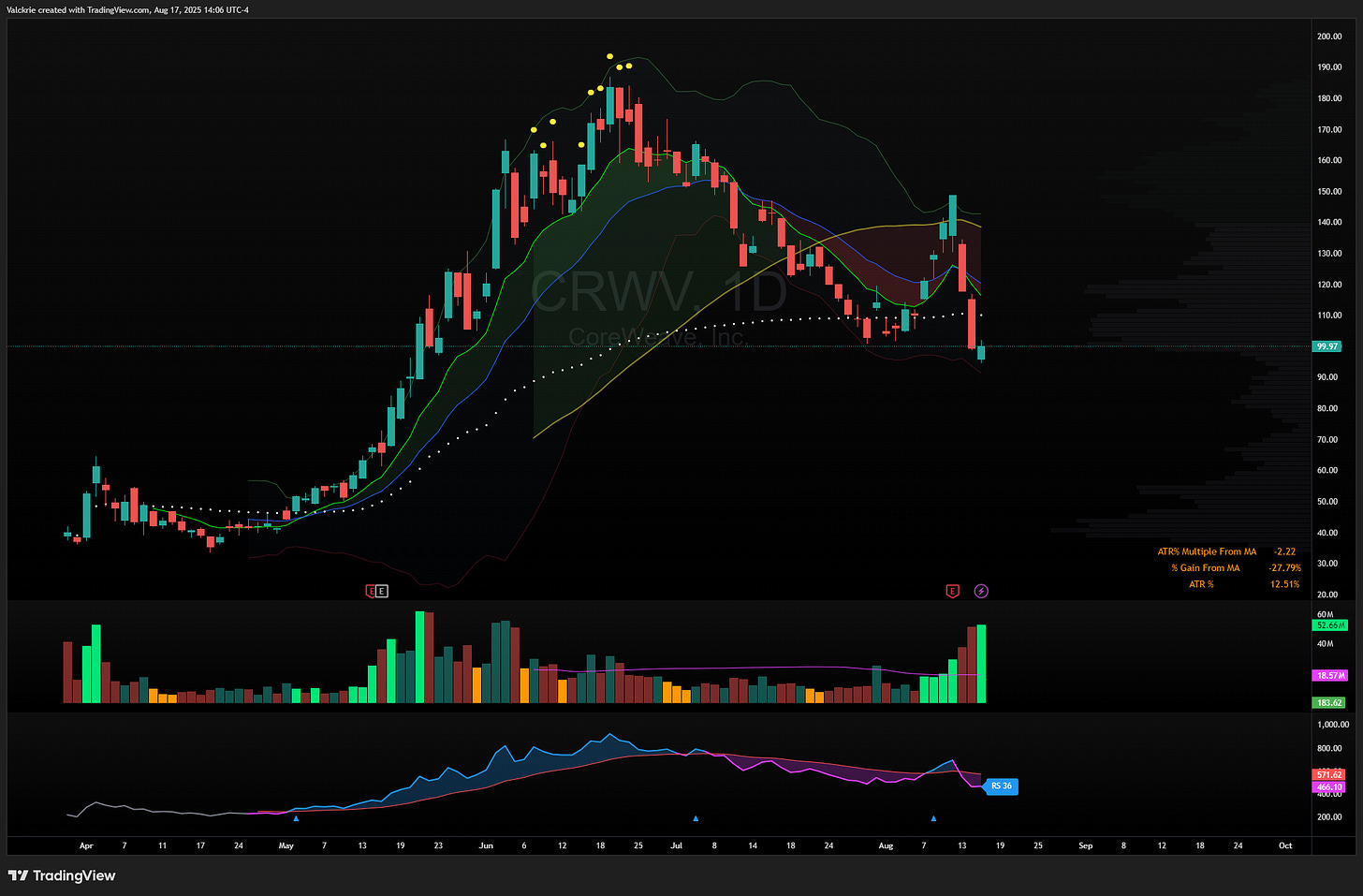This screenshot has width=1363, height=896.
Task: Open the red earnings marker in August
Action: [x=952, y=591]
